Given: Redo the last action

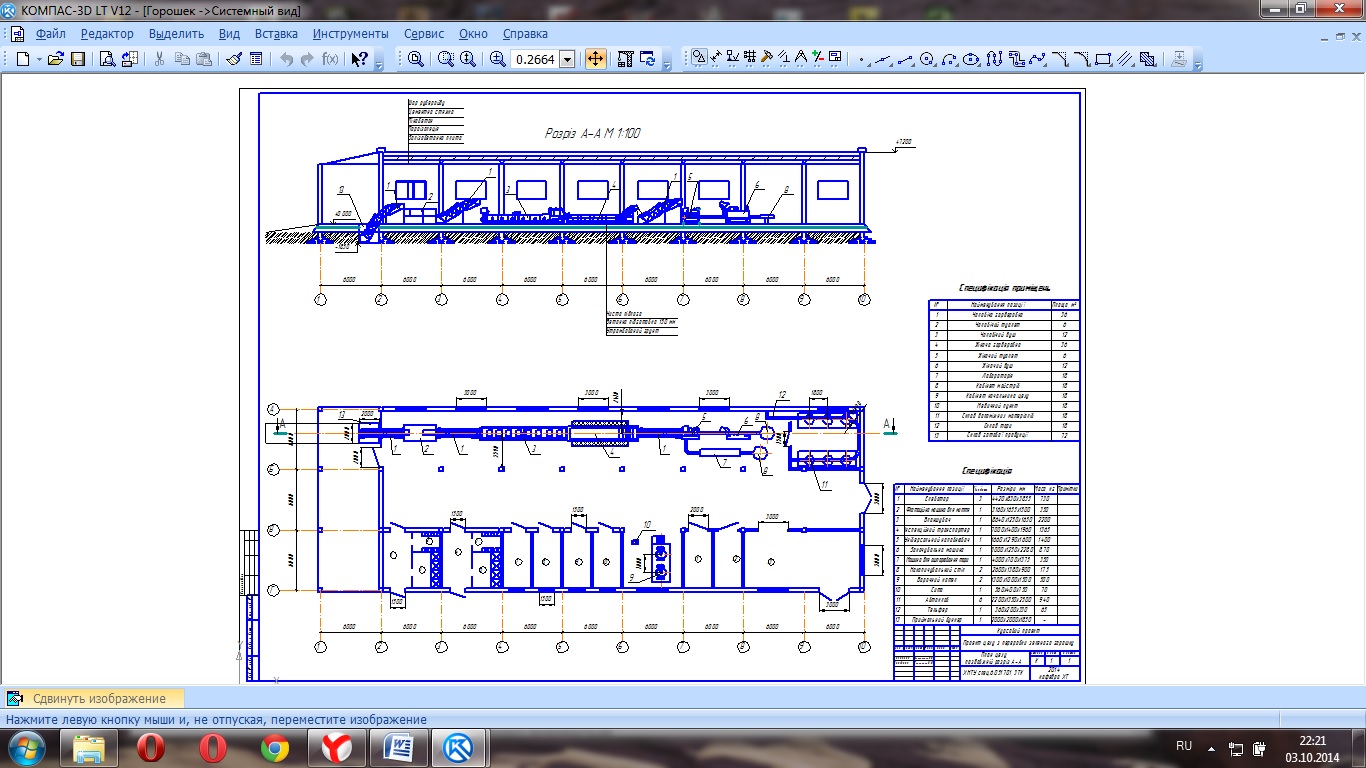Looking at the screenshot, I should (x=307, y=59).
